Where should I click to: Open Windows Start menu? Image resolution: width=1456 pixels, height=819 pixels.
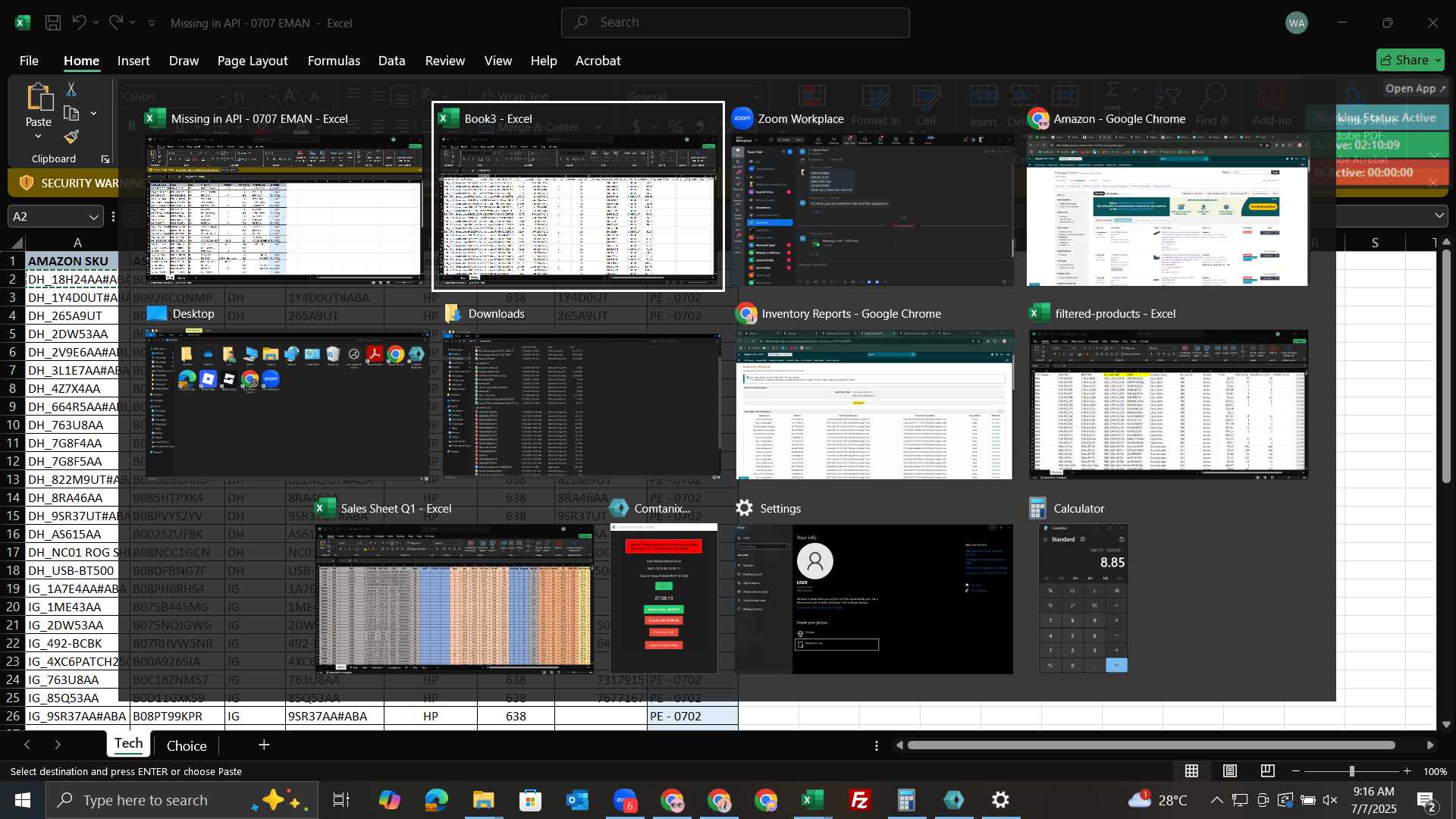point(23,800)
